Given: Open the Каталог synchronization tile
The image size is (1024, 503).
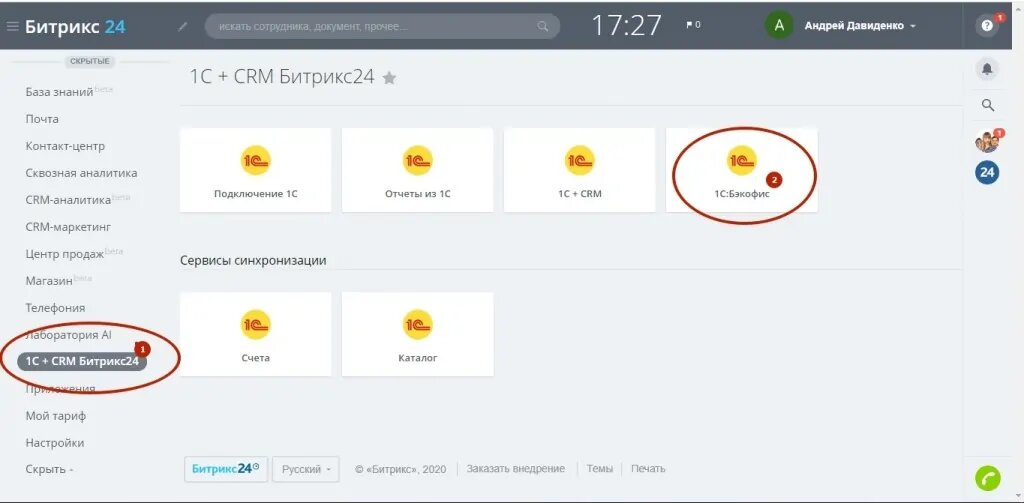Looking at the screenshot, I should point(417,334).
